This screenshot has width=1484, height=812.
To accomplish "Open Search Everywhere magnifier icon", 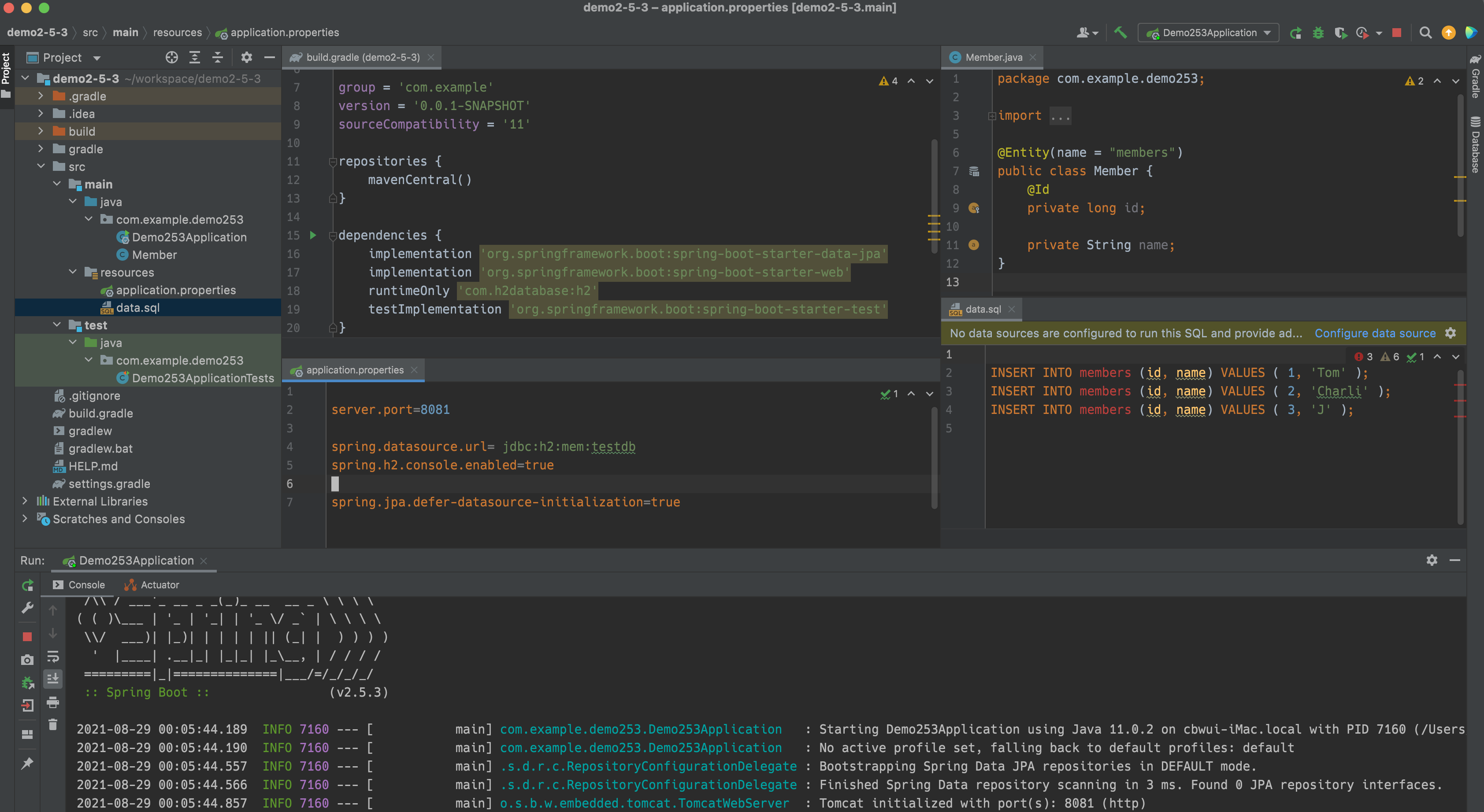I will pos(1425,33).
